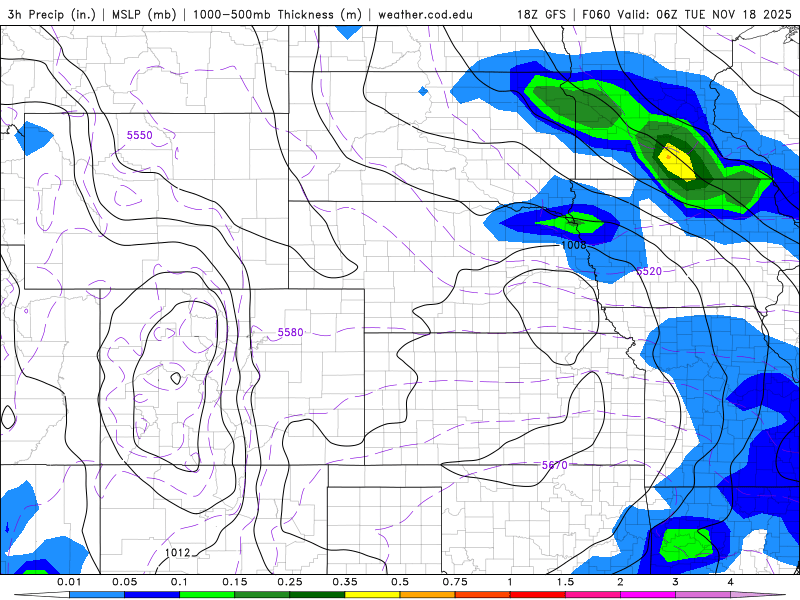Click the '4' color bar label
This screenshot has height=600, width=800.
point(731,582)
